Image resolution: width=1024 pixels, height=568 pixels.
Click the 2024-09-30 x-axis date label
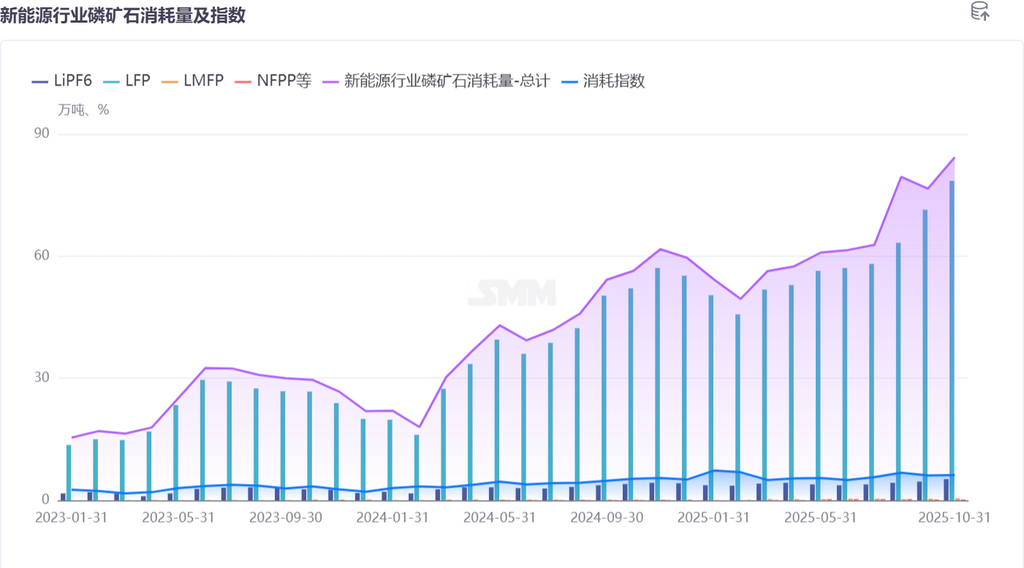pyautogui.click(x=606, y=518)
